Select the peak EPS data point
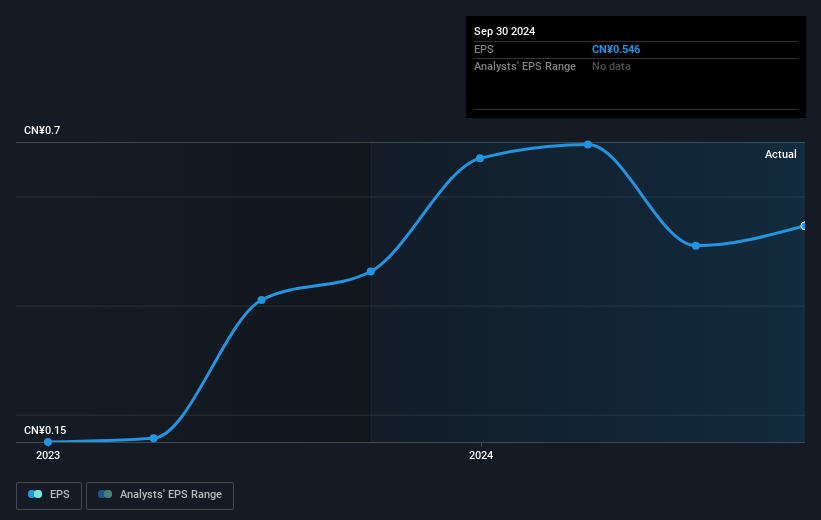 [588, 145]
